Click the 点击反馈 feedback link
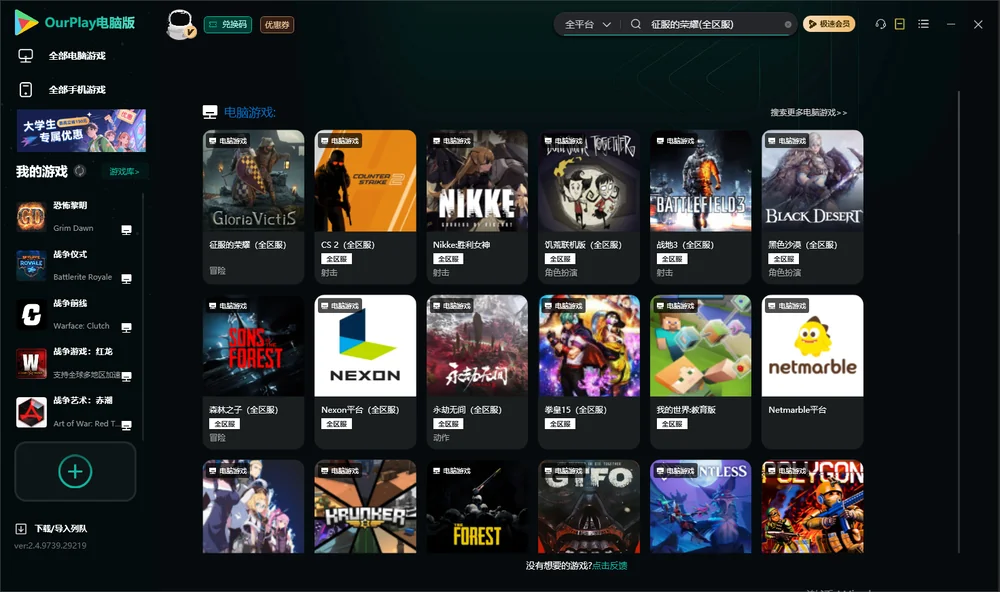1000x592 pixels. pos(610,565)
